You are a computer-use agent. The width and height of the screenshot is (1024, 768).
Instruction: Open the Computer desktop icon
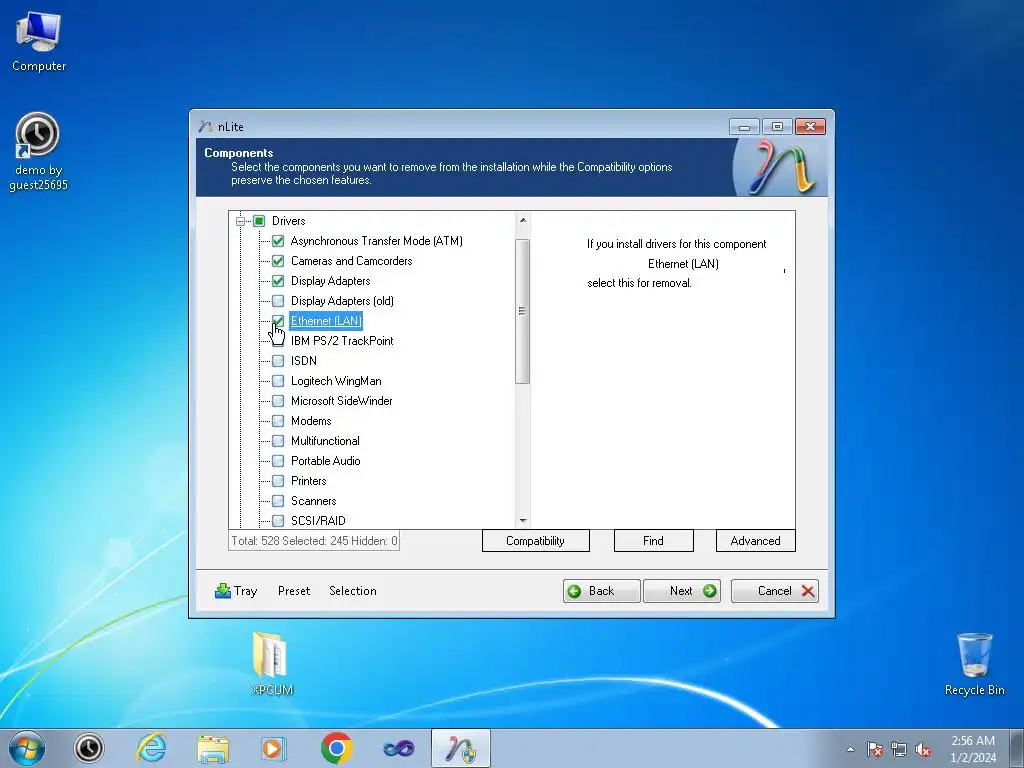coord(39,41)
